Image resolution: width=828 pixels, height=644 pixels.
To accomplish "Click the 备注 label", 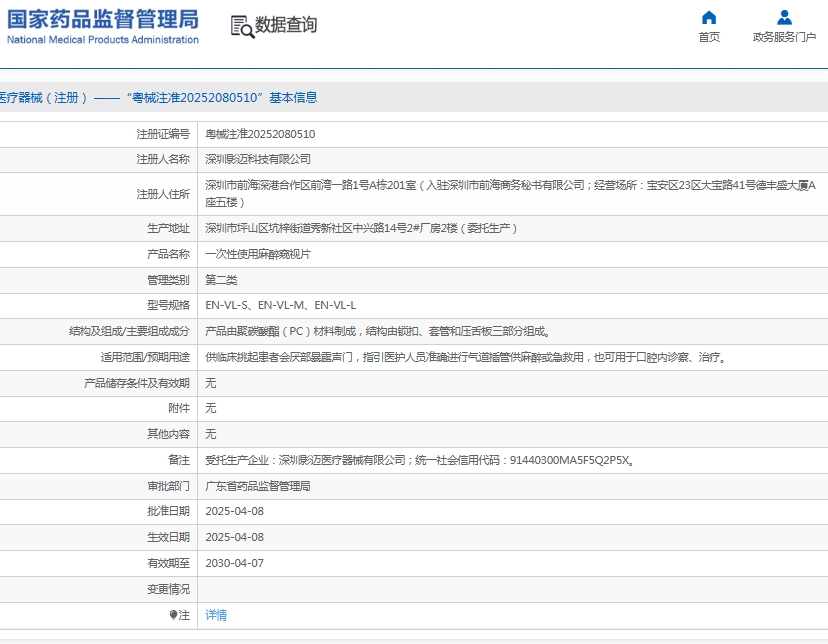I will [178, 460].
